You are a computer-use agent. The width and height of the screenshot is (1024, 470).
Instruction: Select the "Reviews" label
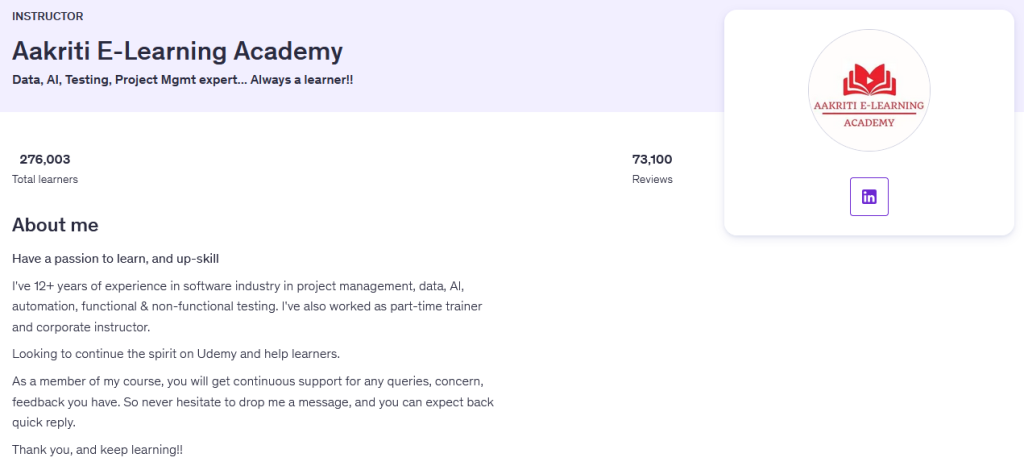coord(652,179)
